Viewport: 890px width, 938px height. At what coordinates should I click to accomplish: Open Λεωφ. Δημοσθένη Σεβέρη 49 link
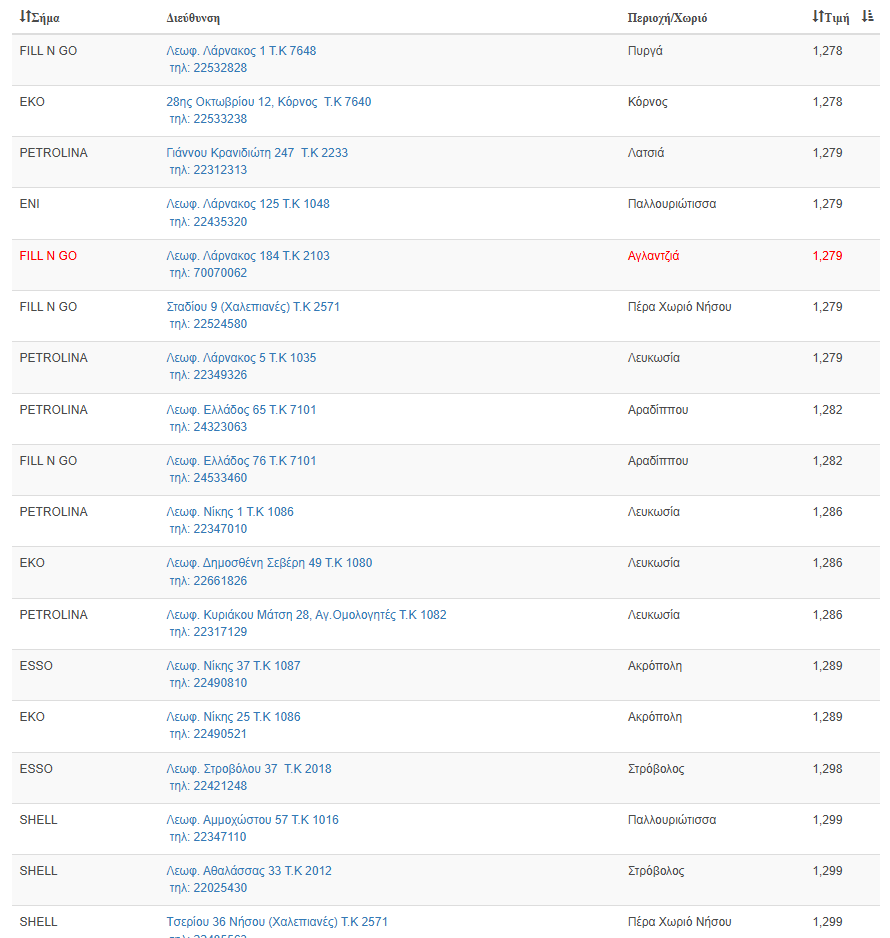[x=269, y=563]
